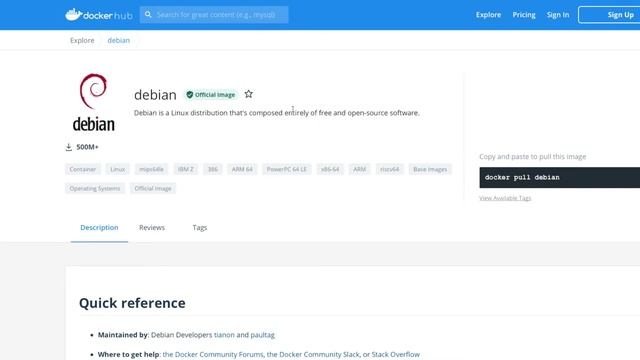
Task: Click Sign In
Action: (558, 15)
